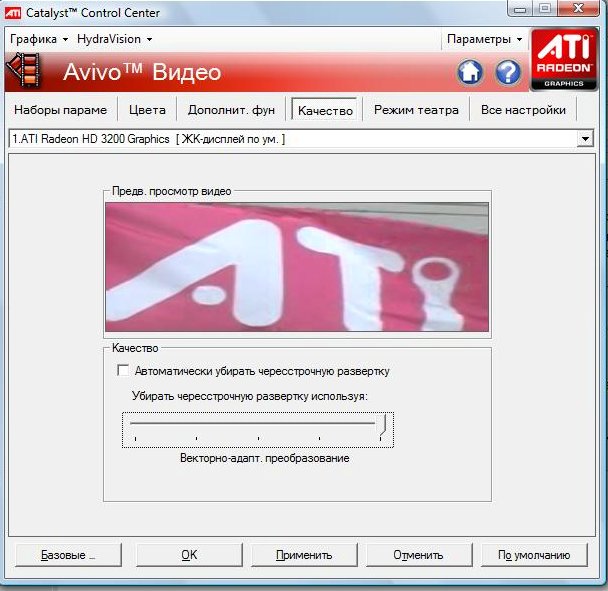Click the ATI Radeon Graphics logo
Image resolution: width=608 pixels, height=591 pixels.
[564, 59]
